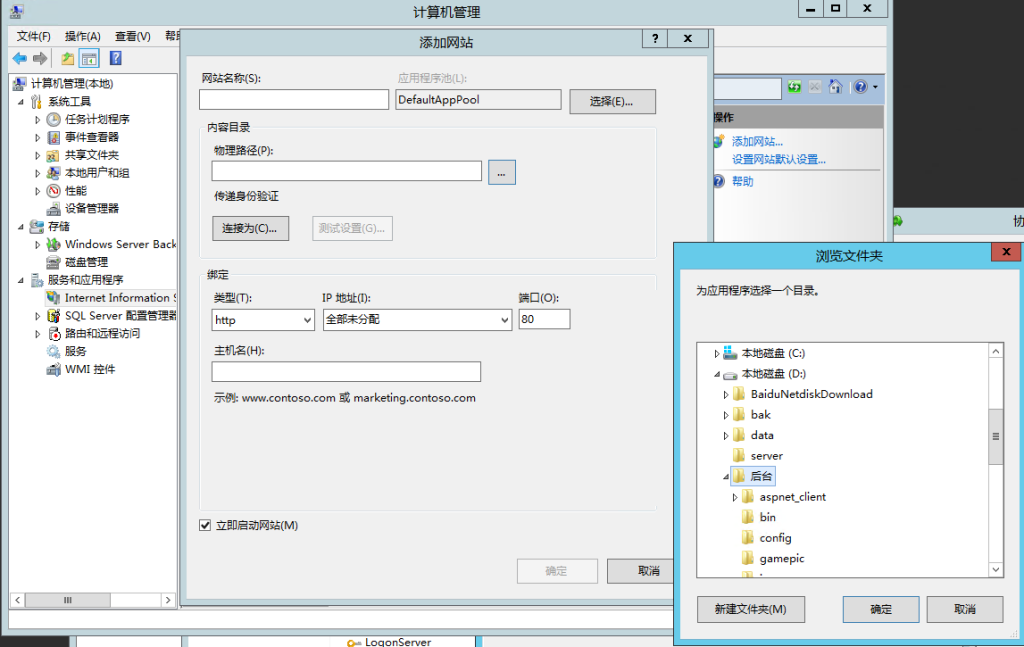Open the 类型 http dropdown
1024x647 pixels.
pyautogui.click(x=263, y=320)
